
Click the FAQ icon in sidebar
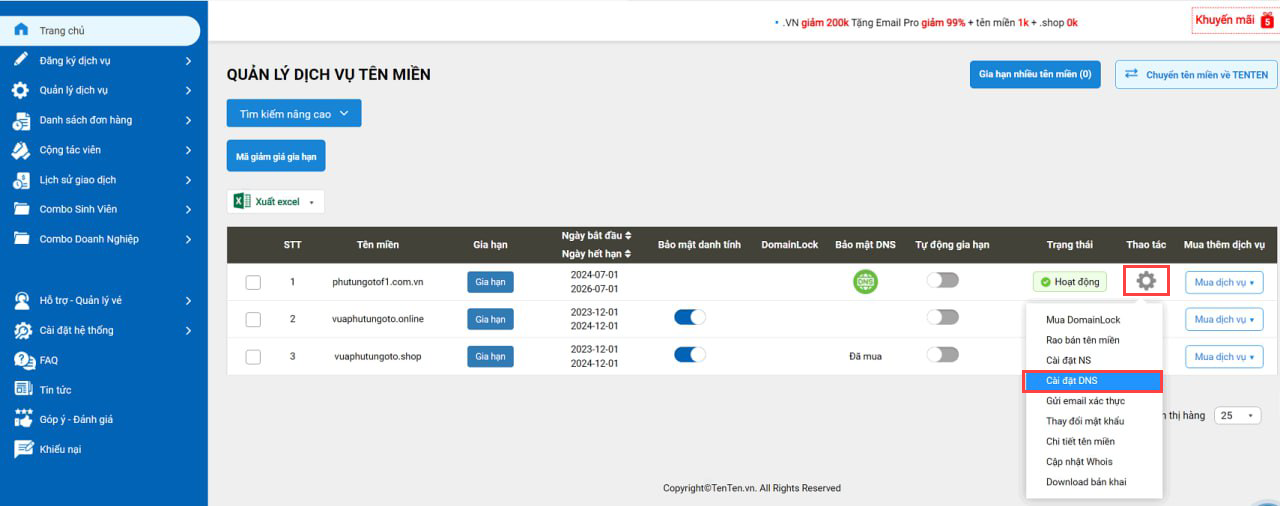[23, 360]
